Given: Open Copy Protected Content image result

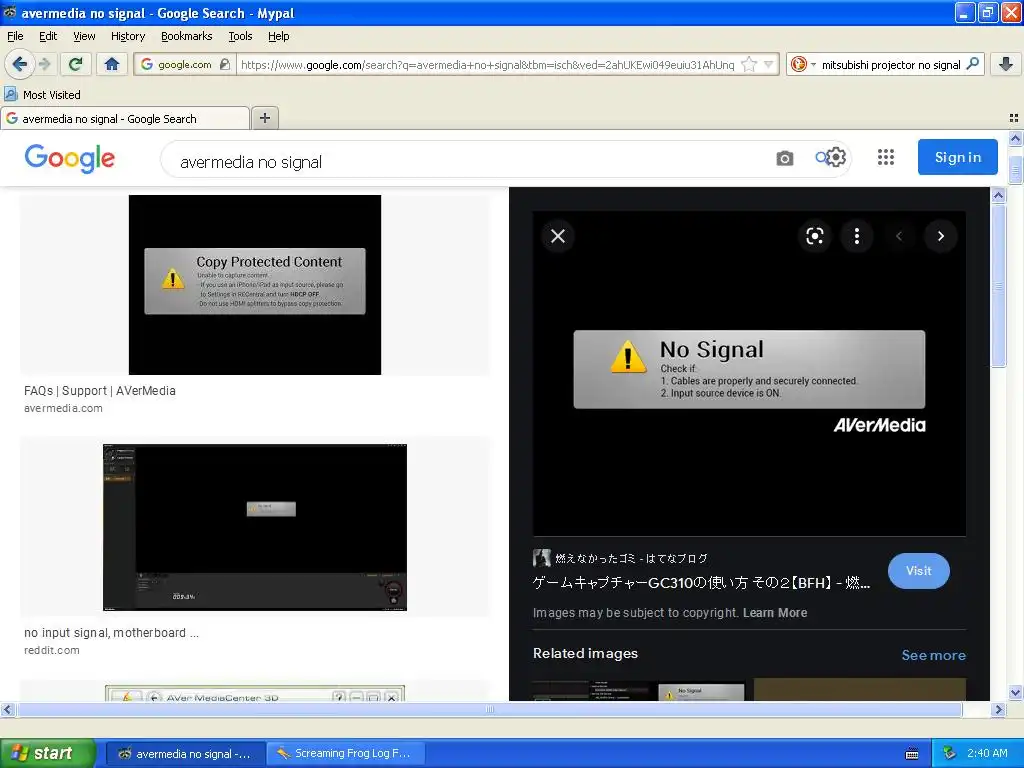Looking at the screenshot, I should click(255, 285).
